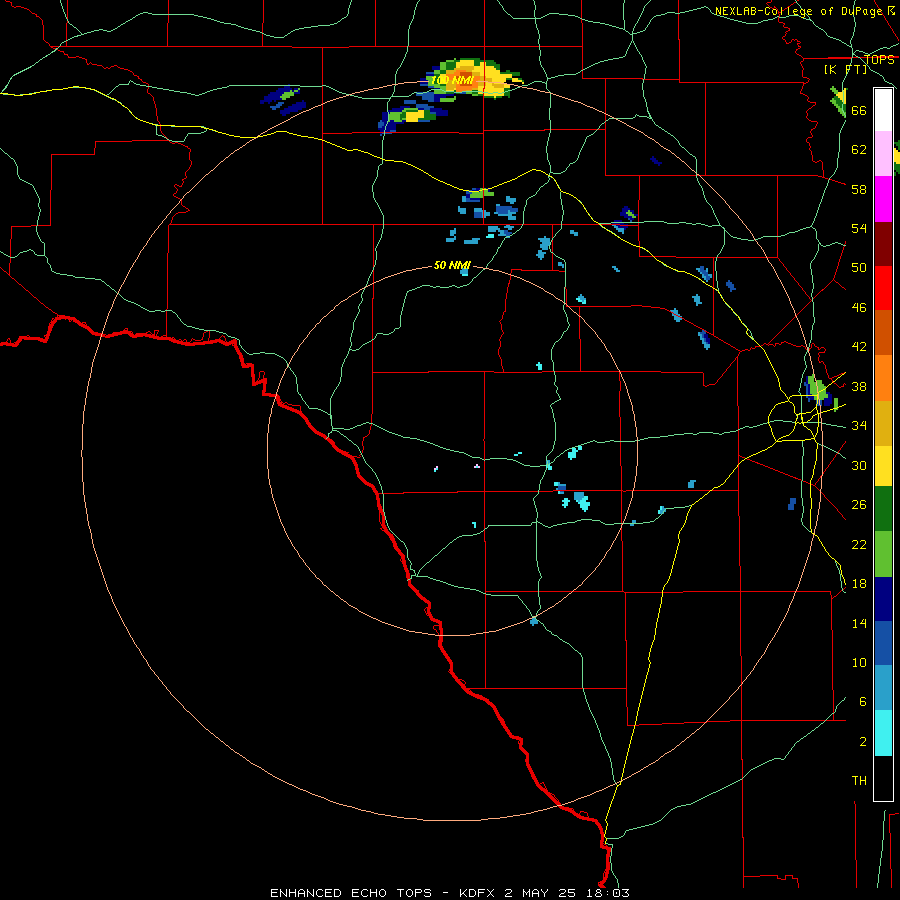Pick the navy swatch on the color scale
This screenshot has height=900, width=900.
pyautogui.click(x=883, y=599)
